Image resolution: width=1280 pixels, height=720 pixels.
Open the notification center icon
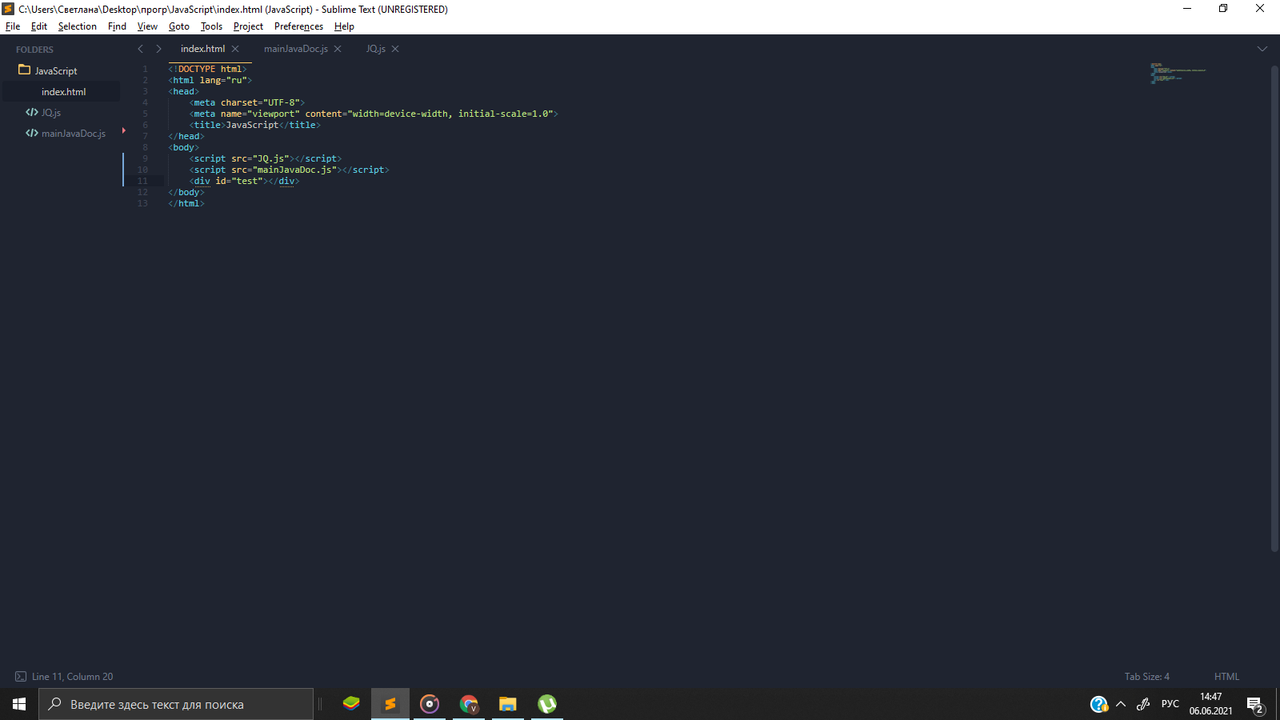(x=1256, y=704)
